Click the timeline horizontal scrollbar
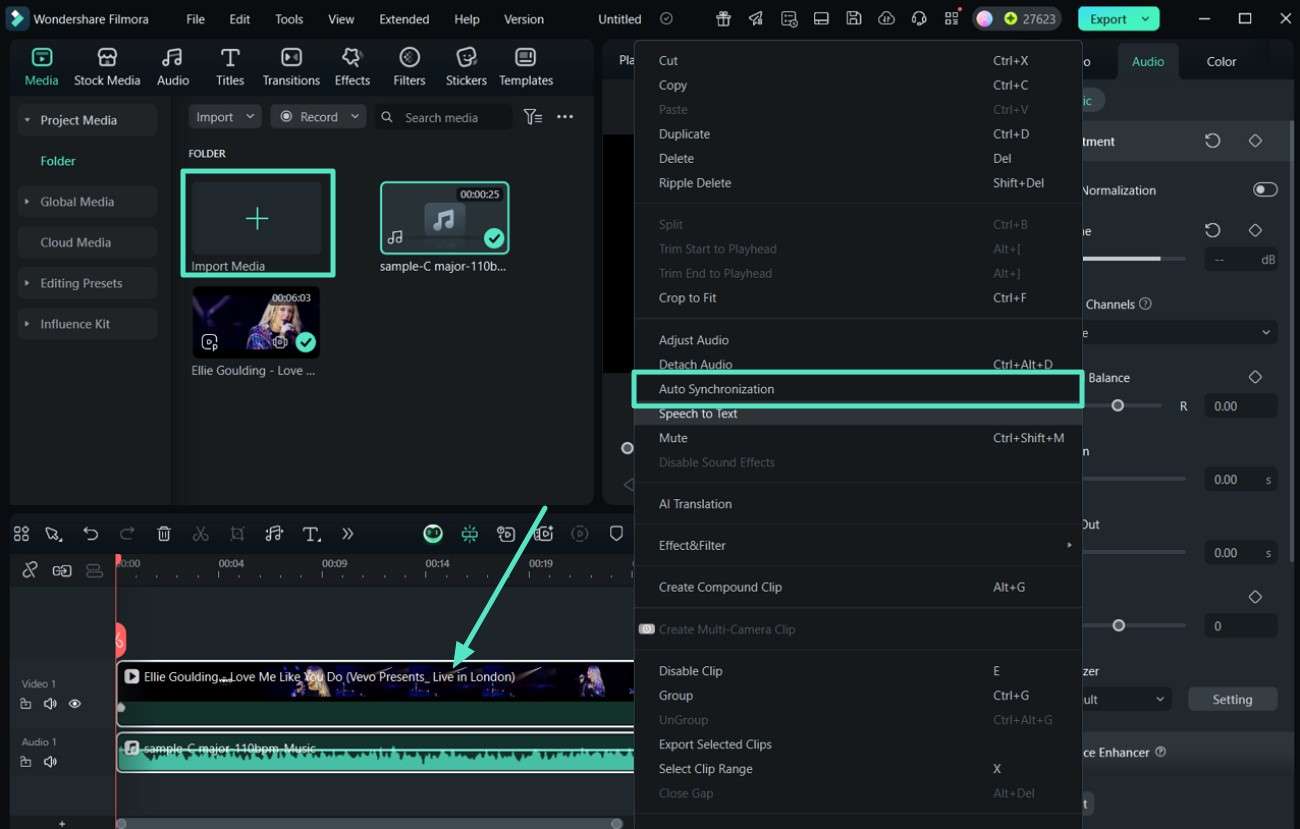1300x829 pixels. (368, 824)
